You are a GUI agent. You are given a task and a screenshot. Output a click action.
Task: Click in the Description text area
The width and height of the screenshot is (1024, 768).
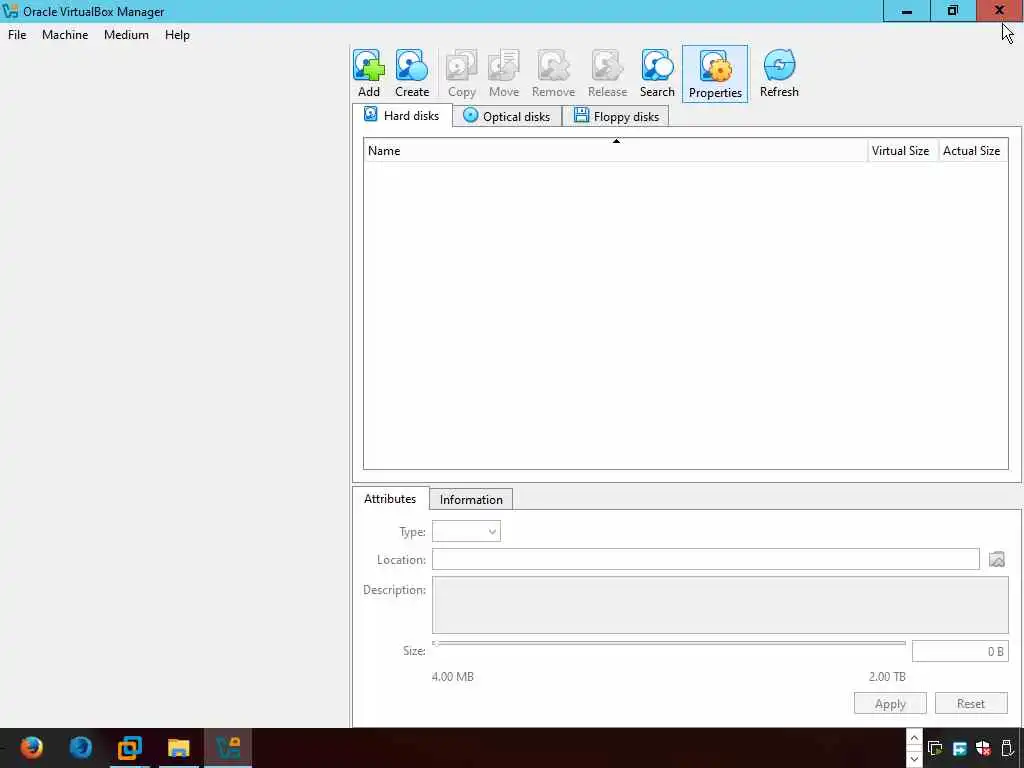point(720,605)
